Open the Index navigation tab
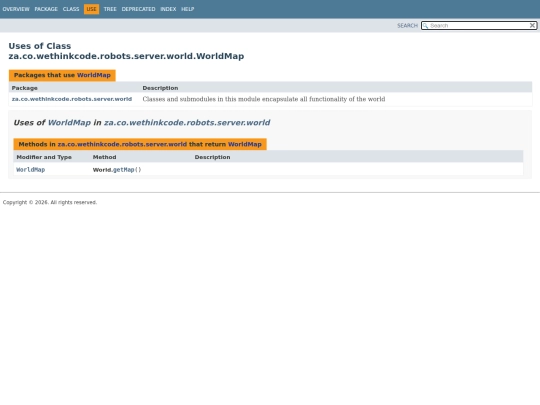Image resolution: width=540 pixels, height=405 pixels. tap(168, 9)
